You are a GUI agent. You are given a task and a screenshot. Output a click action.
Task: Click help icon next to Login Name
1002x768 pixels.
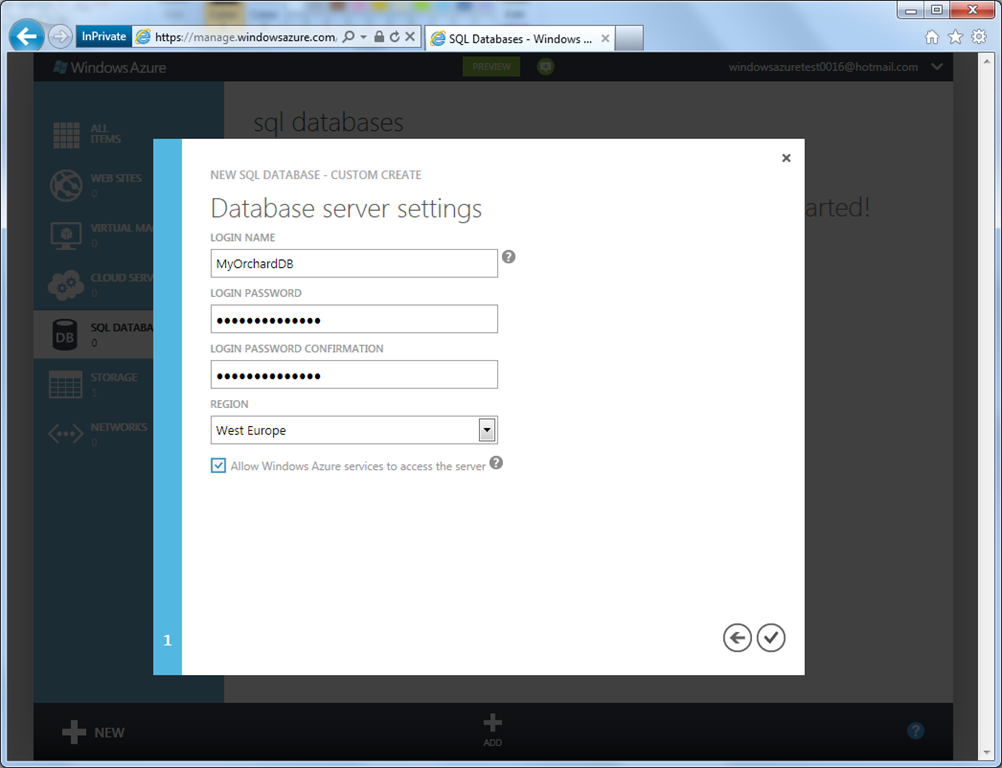(508, 257)
